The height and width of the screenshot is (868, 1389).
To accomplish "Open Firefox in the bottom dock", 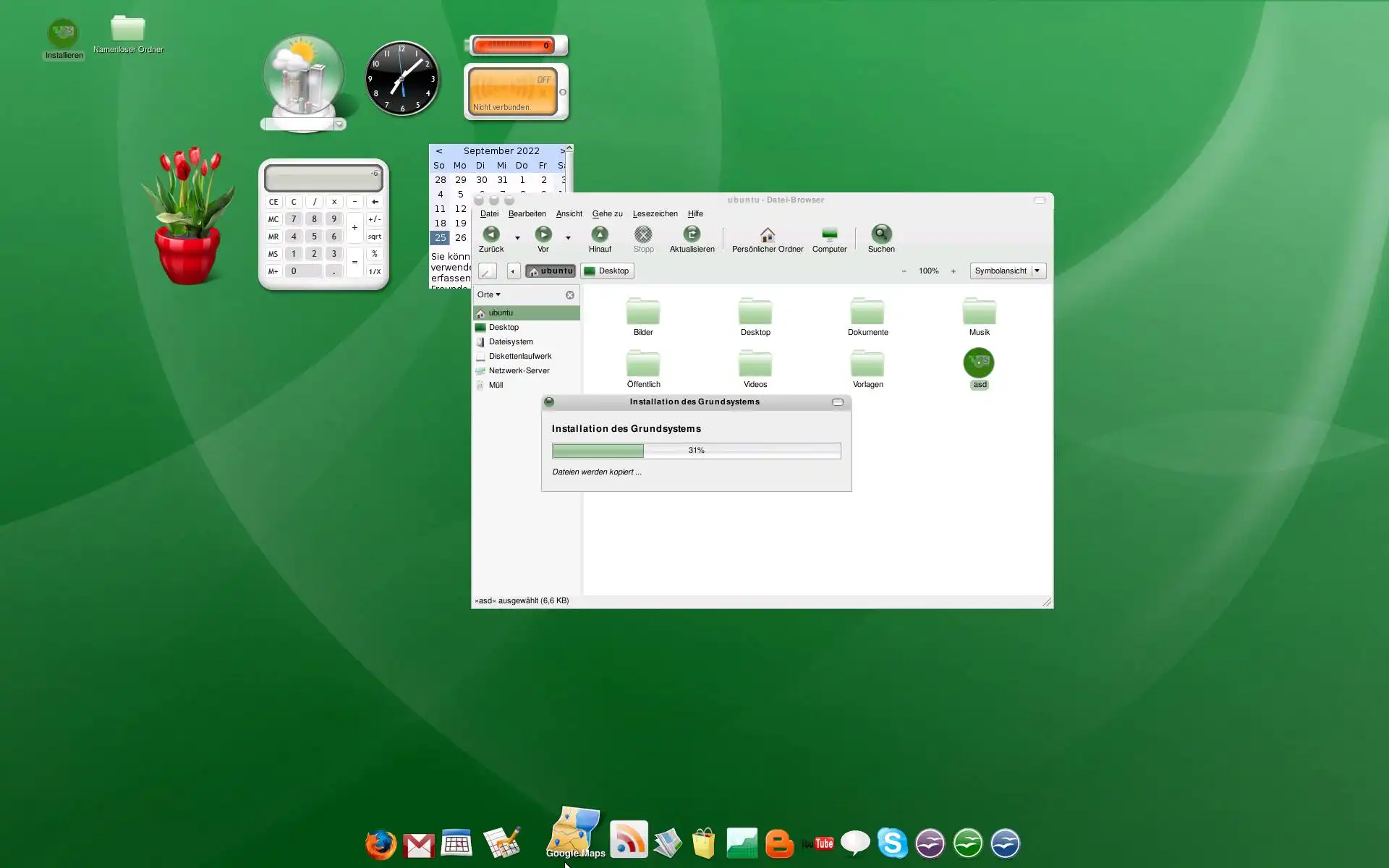I will 381,844.
